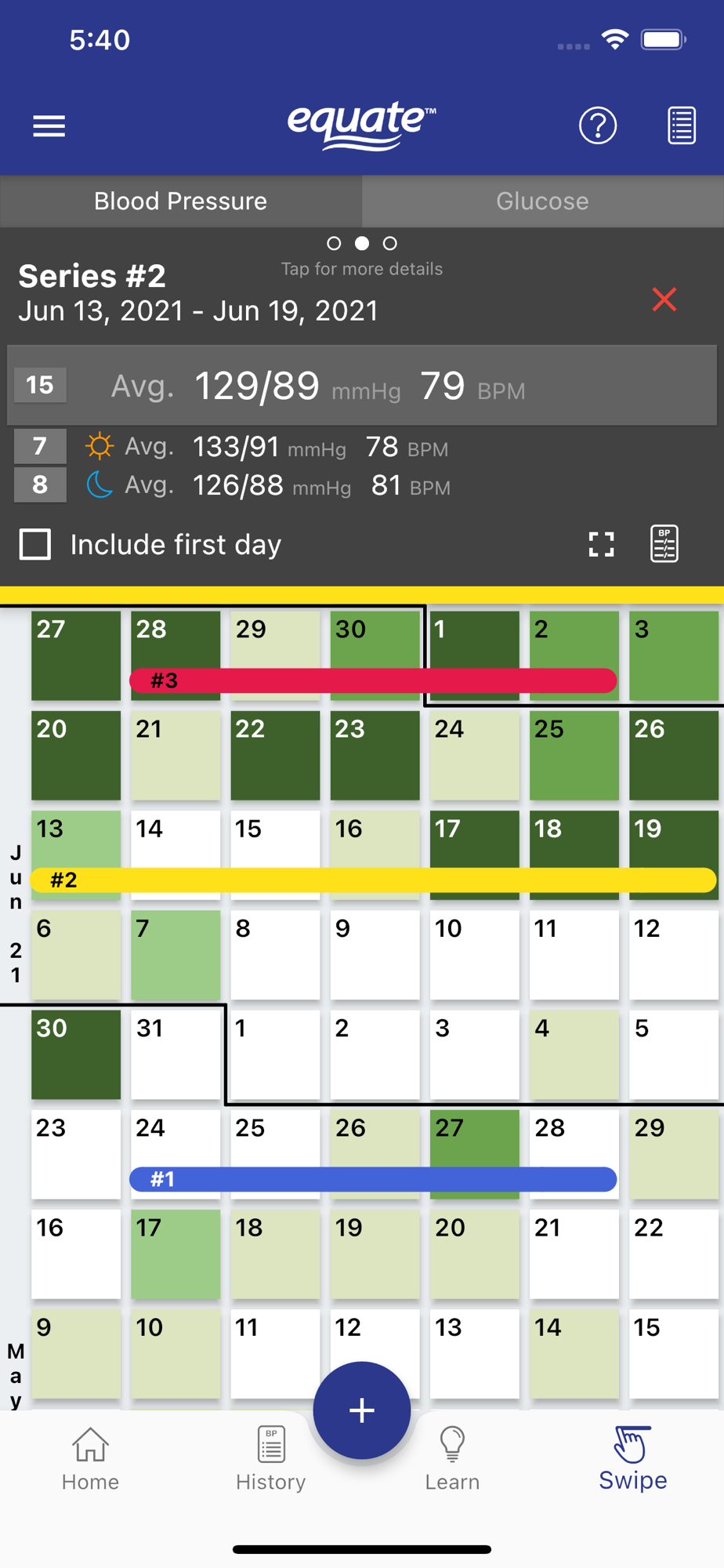
Task: Select the blue #1 series bar
Action: [x=373, y=1178]
